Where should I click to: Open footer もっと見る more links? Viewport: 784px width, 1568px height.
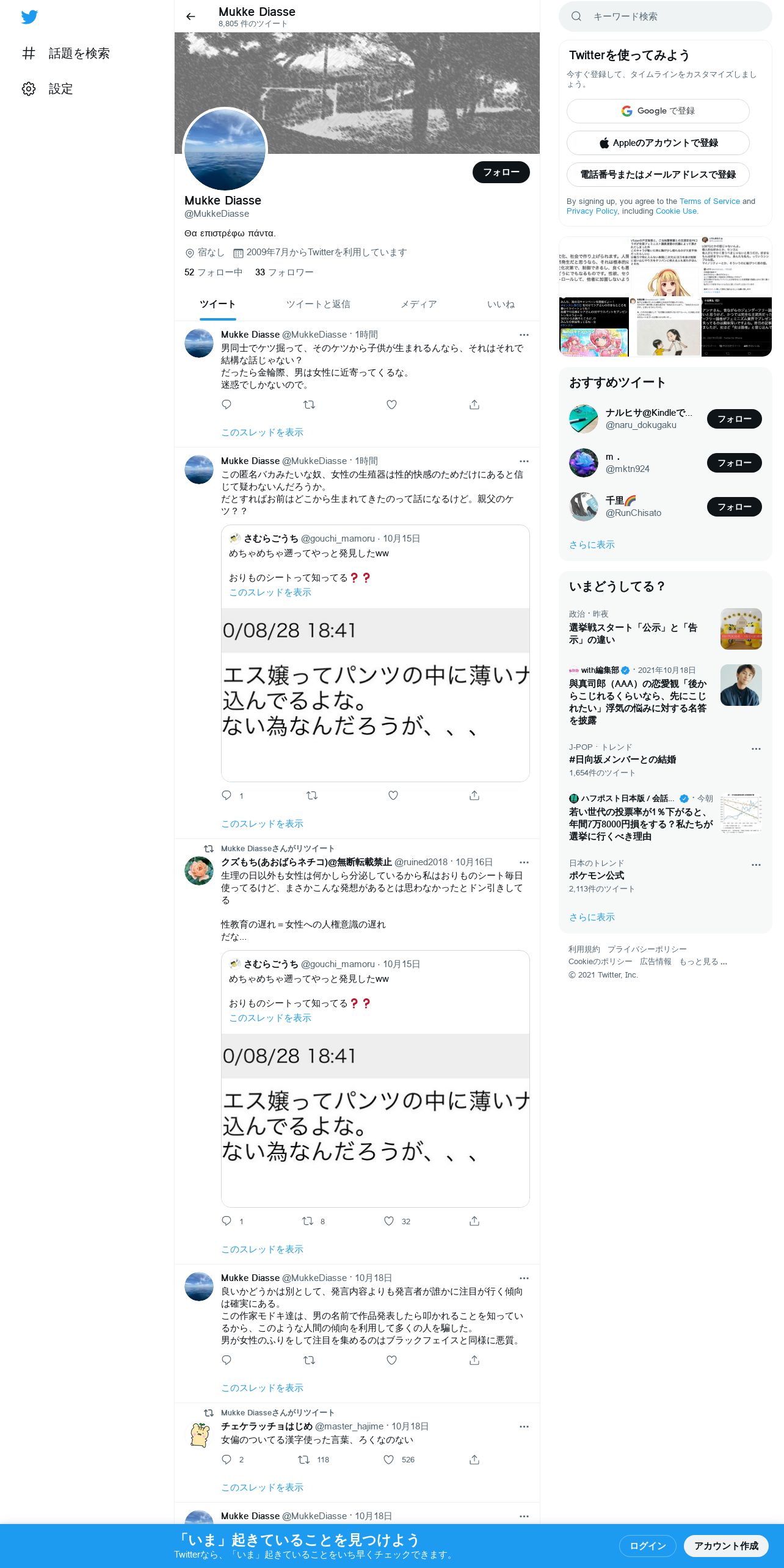(x=703, y=962)
